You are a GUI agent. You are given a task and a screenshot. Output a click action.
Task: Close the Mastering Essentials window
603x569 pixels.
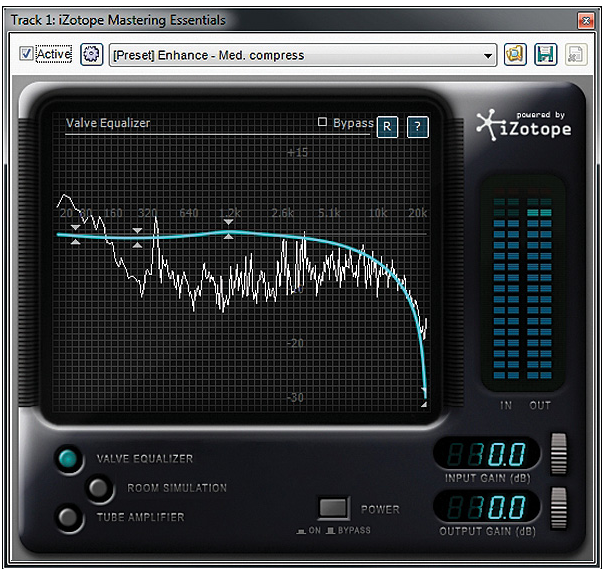586,20
